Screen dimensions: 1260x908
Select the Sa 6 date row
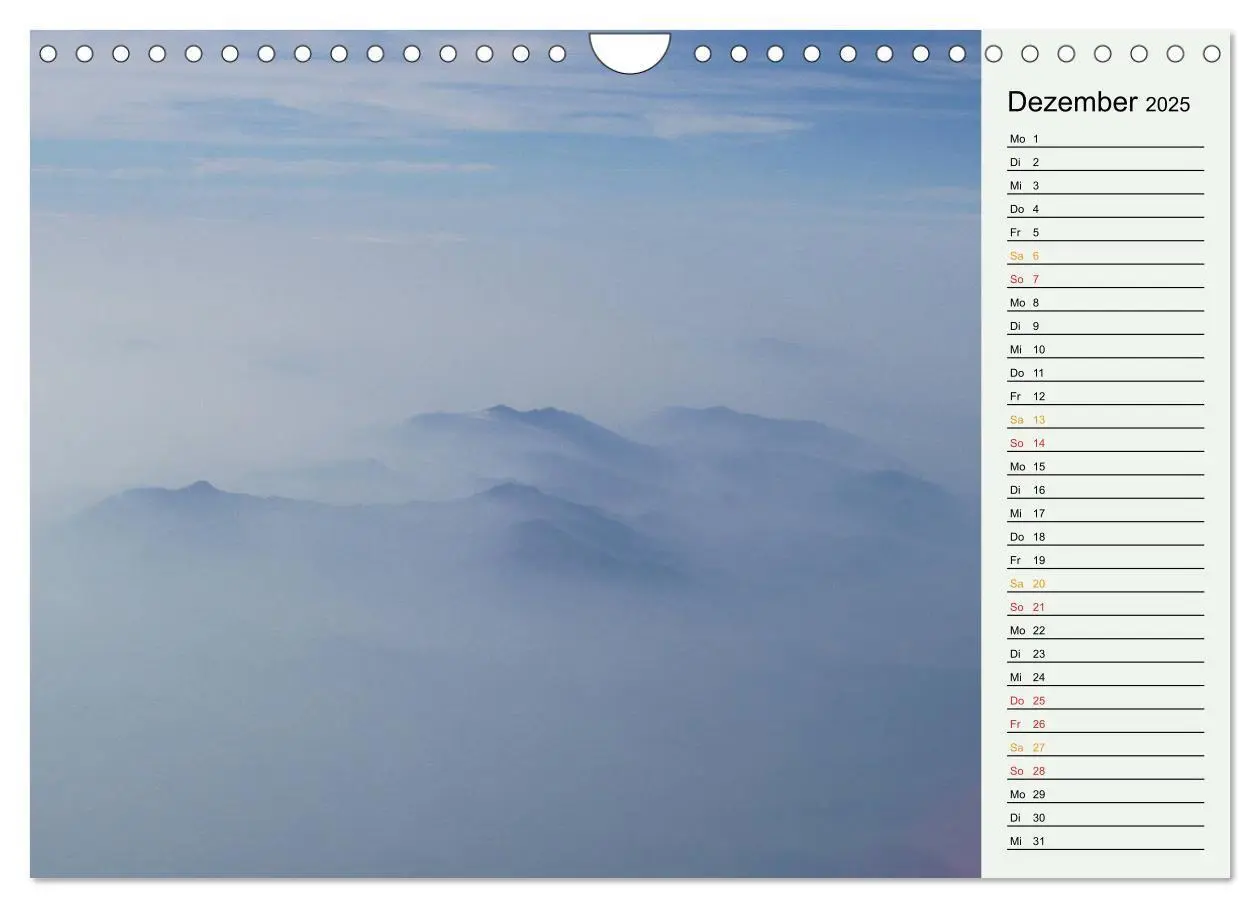click(1105, 256)
